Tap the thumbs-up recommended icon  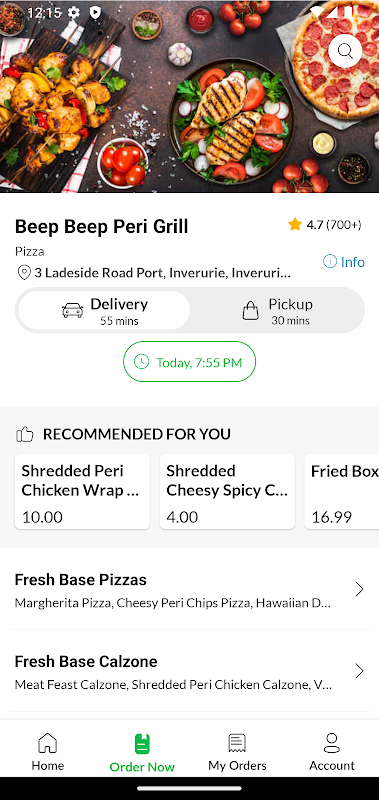pyautogui.click(x=24, y=435)
